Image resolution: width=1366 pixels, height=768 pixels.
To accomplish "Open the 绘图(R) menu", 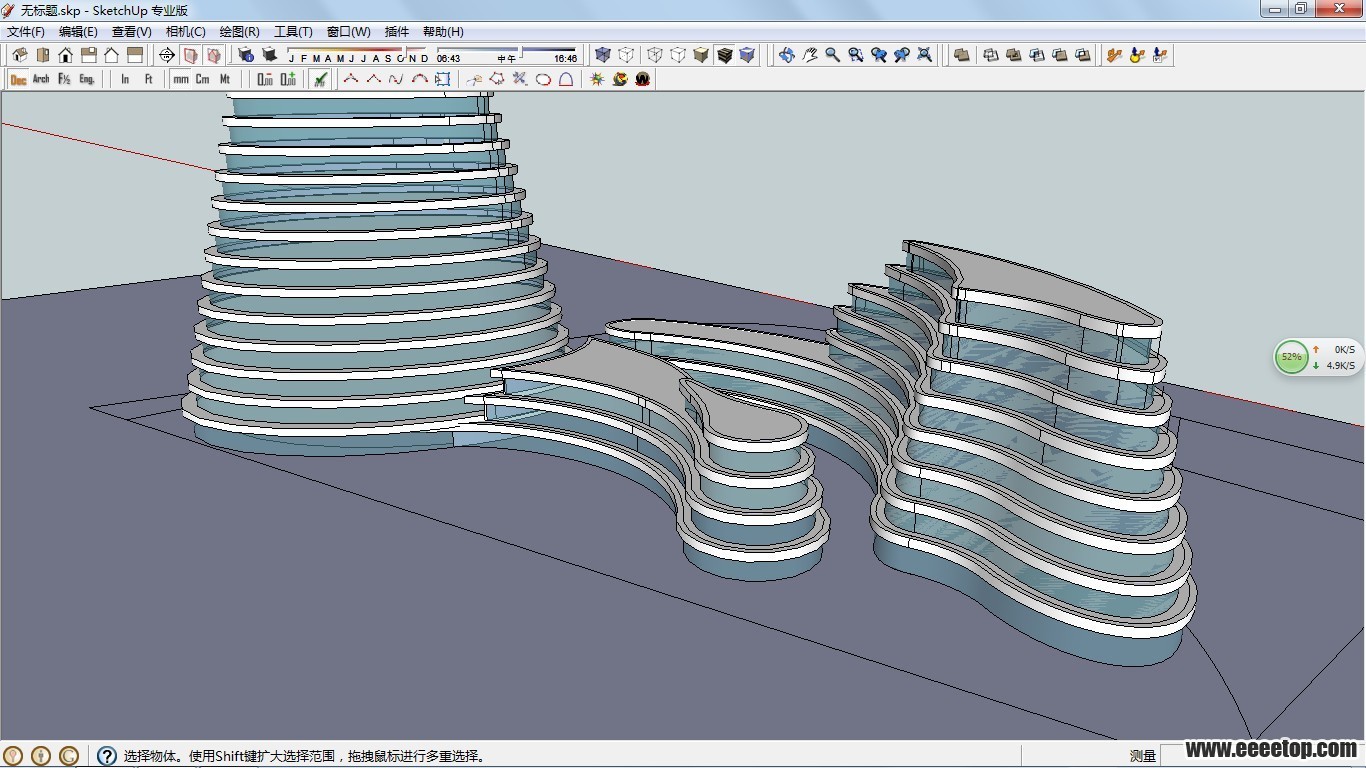I will (240, 32).
